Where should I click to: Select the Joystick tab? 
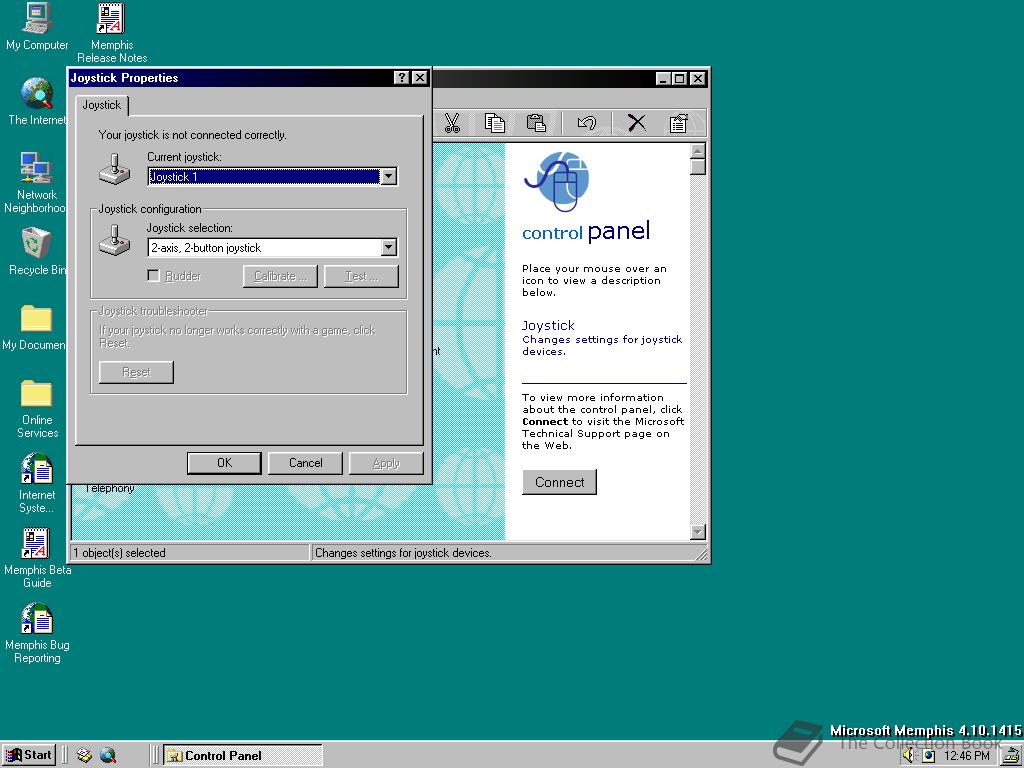[x=102, y=105]
